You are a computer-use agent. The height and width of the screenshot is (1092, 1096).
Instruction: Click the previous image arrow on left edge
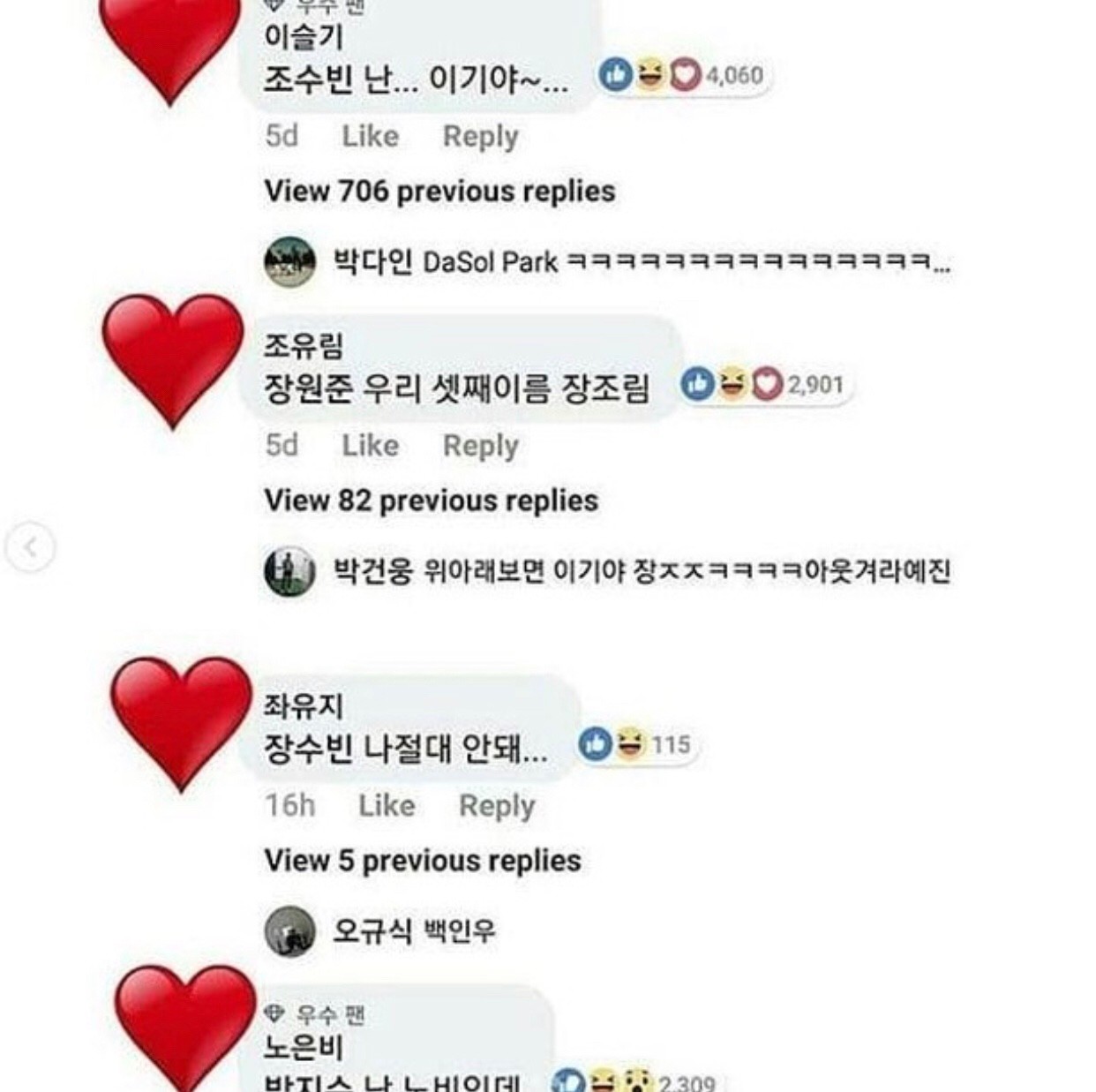pyautogui.click(x=30, y=548)
